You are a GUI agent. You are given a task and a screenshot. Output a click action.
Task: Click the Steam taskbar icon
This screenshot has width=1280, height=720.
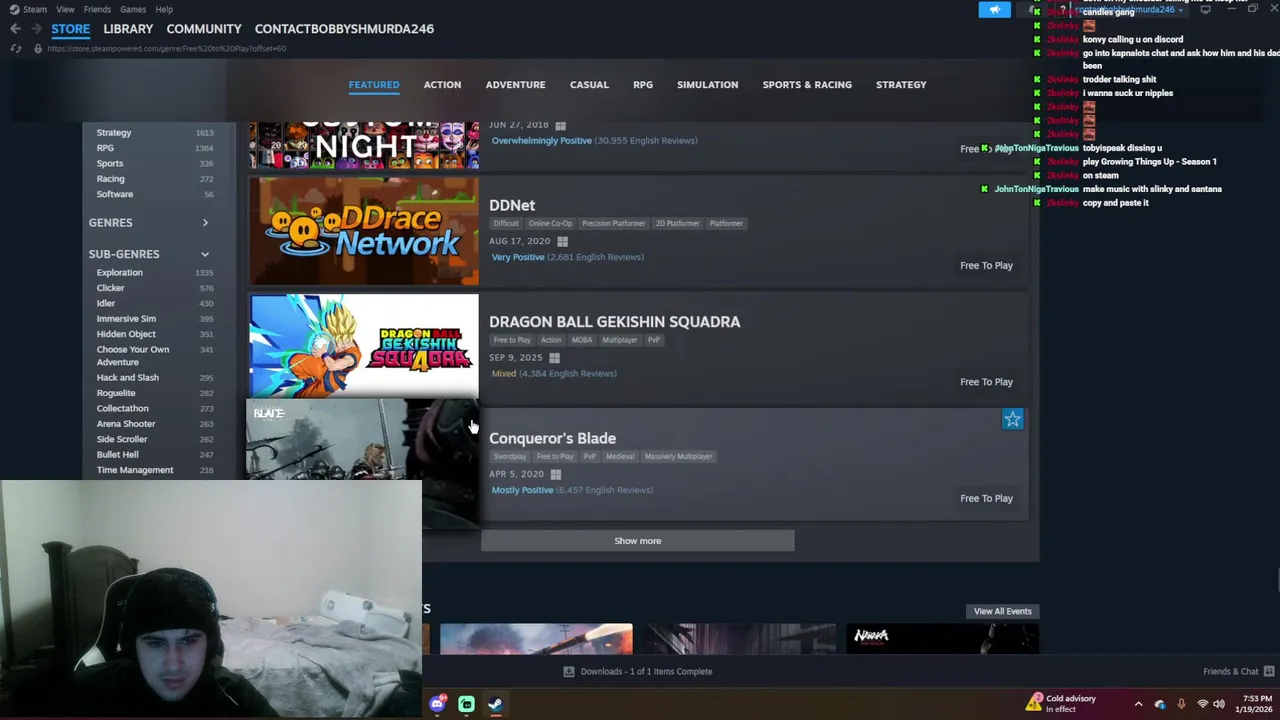(x=495, y=704)
